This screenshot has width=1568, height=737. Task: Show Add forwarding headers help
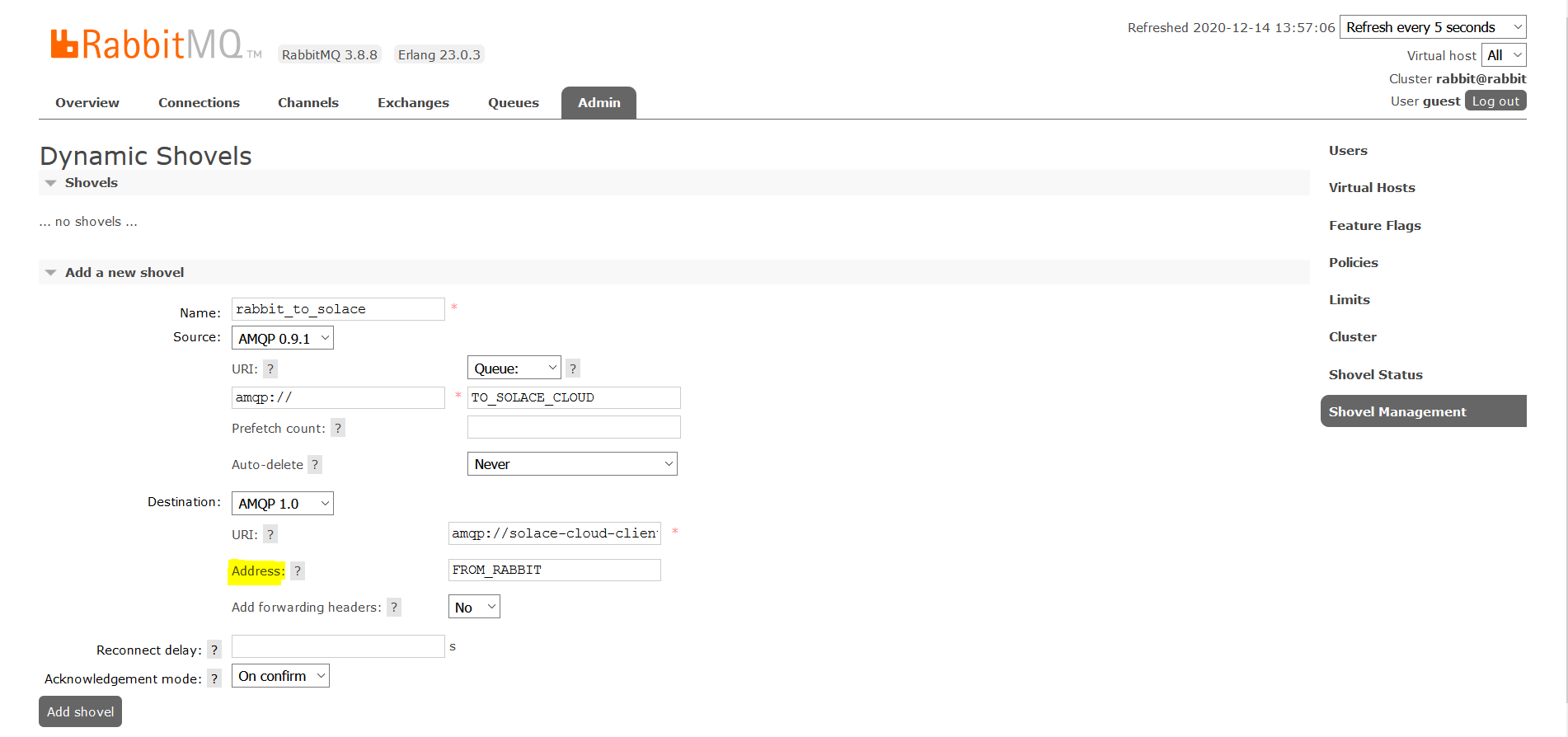[x=394, y=608]
